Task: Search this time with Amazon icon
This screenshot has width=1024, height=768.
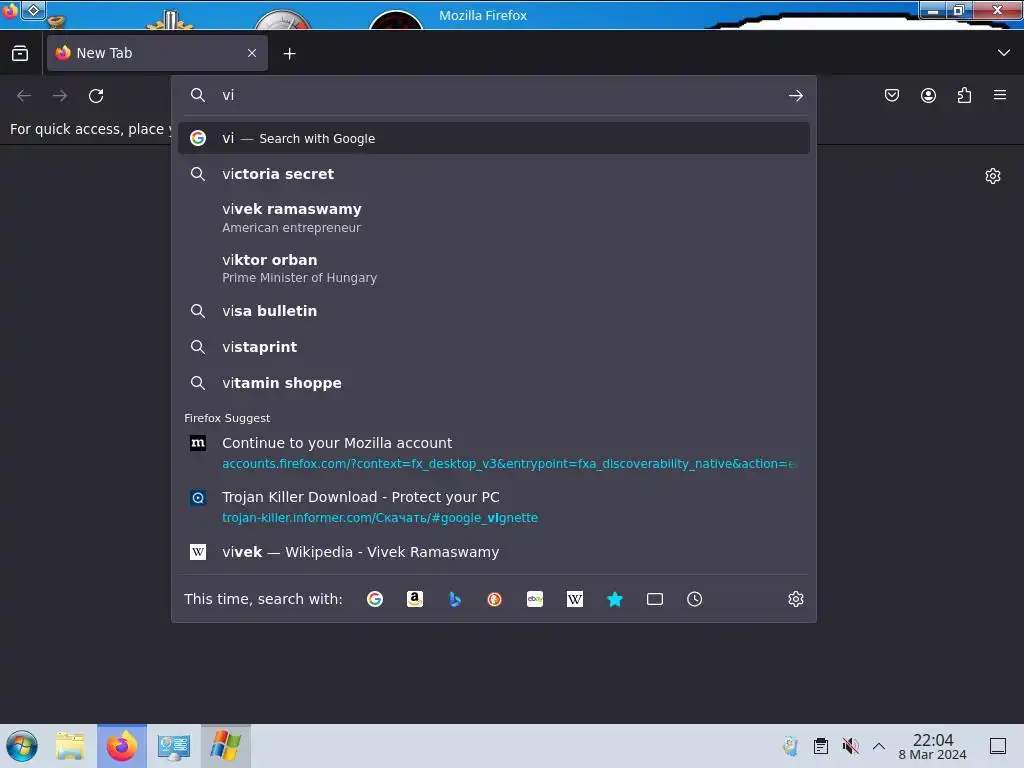Action: coord(415,599)
